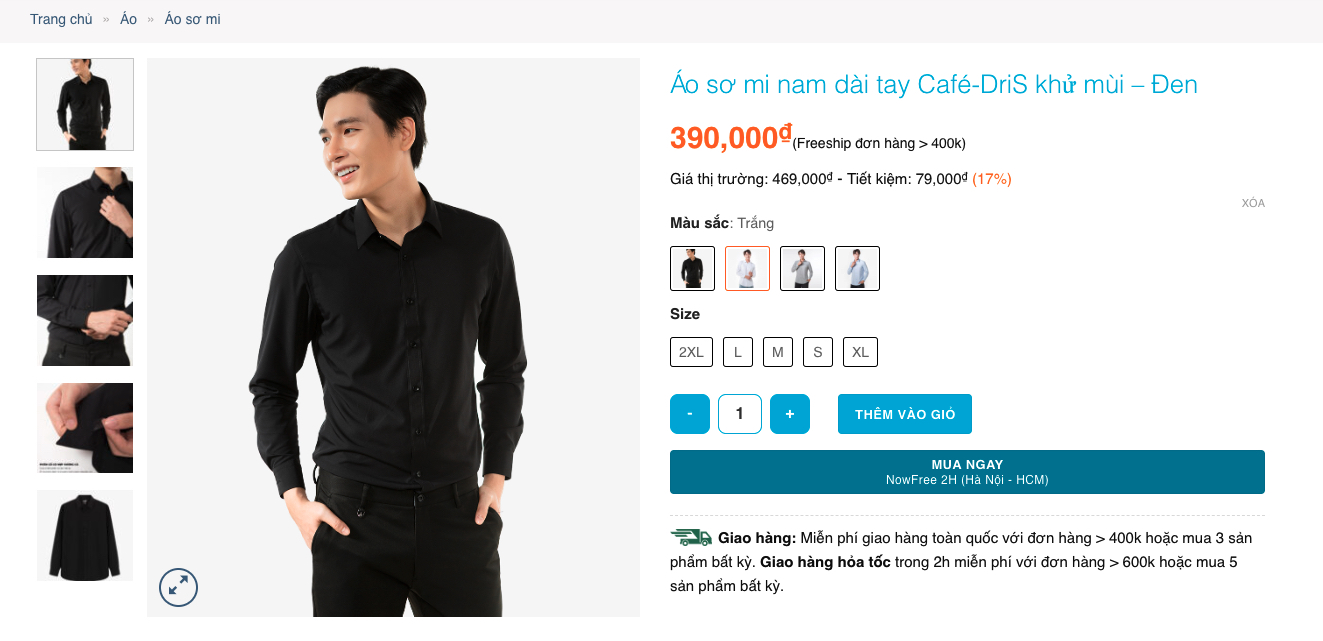
Task: Open the Áo sơ mi breadcrumb link
Action: click(193, 19)
